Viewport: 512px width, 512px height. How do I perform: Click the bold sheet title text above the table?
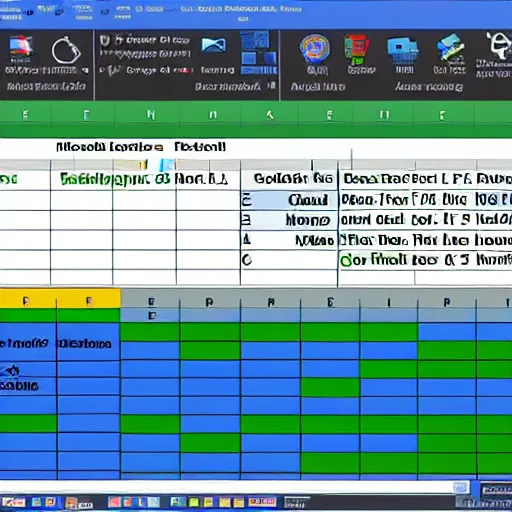[141, 147]
